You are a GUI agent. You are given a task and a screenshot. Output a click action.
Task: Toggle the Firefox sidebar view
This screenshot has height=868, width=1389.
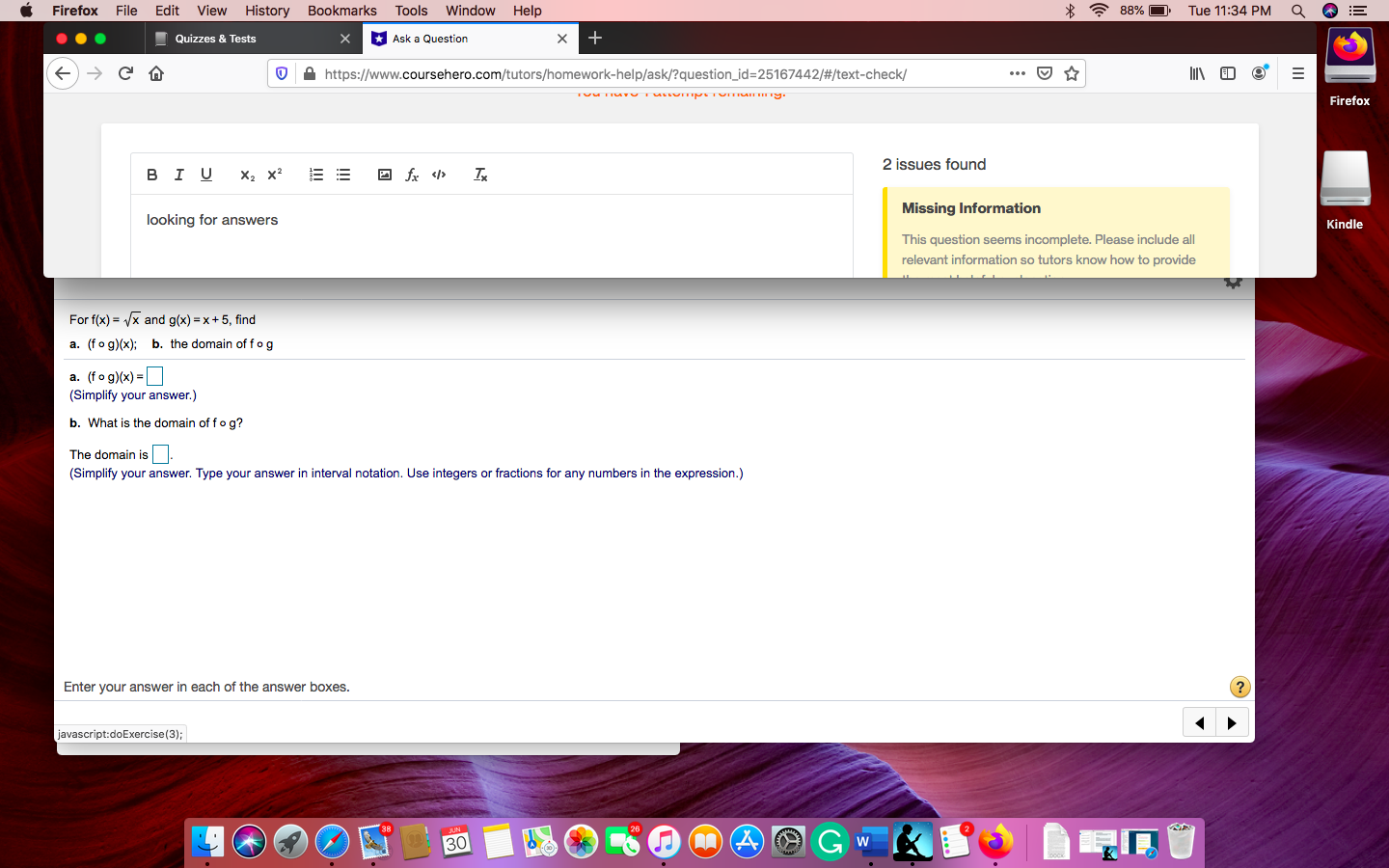pyautogui.click(x=1228, y=73)
